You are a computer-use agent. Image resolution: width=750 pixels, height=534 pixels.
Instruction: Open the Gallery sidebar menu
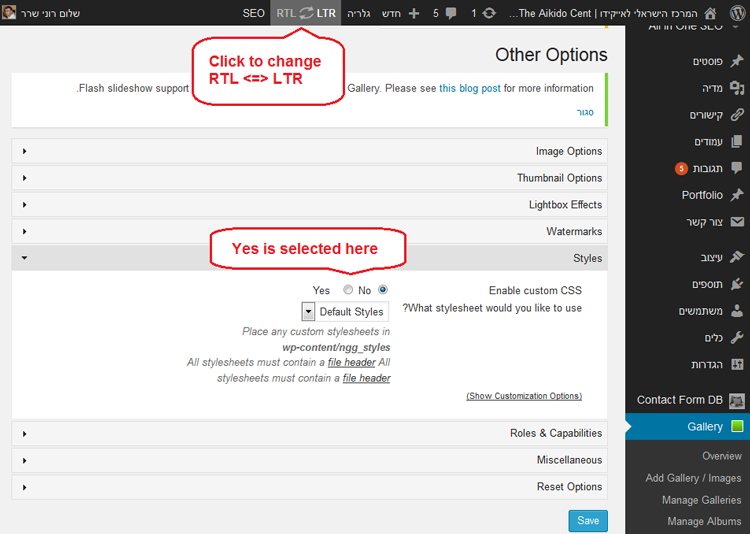[x=687, y=426]
